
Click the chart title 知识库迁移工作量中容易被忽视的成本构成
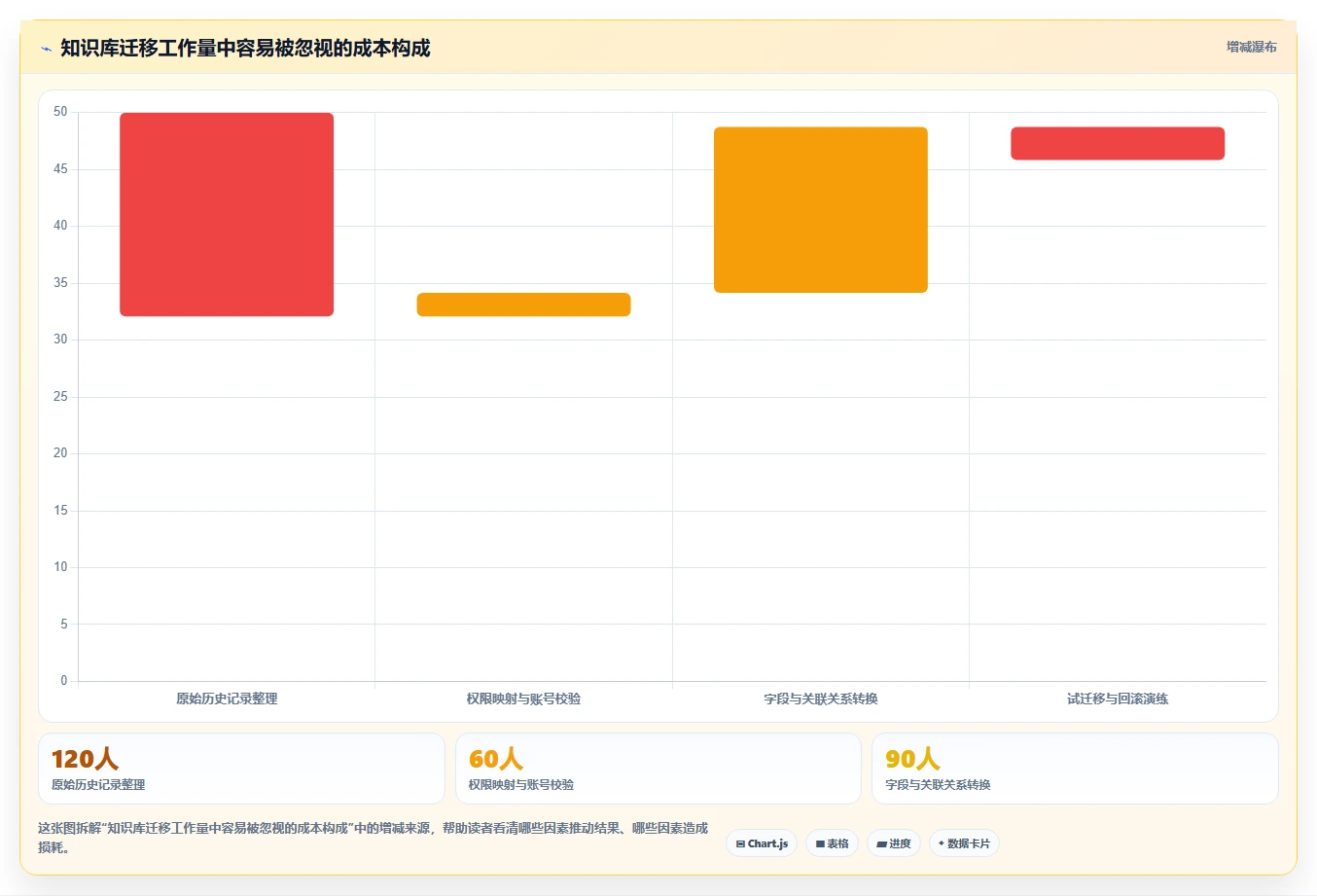coord(245,48)
